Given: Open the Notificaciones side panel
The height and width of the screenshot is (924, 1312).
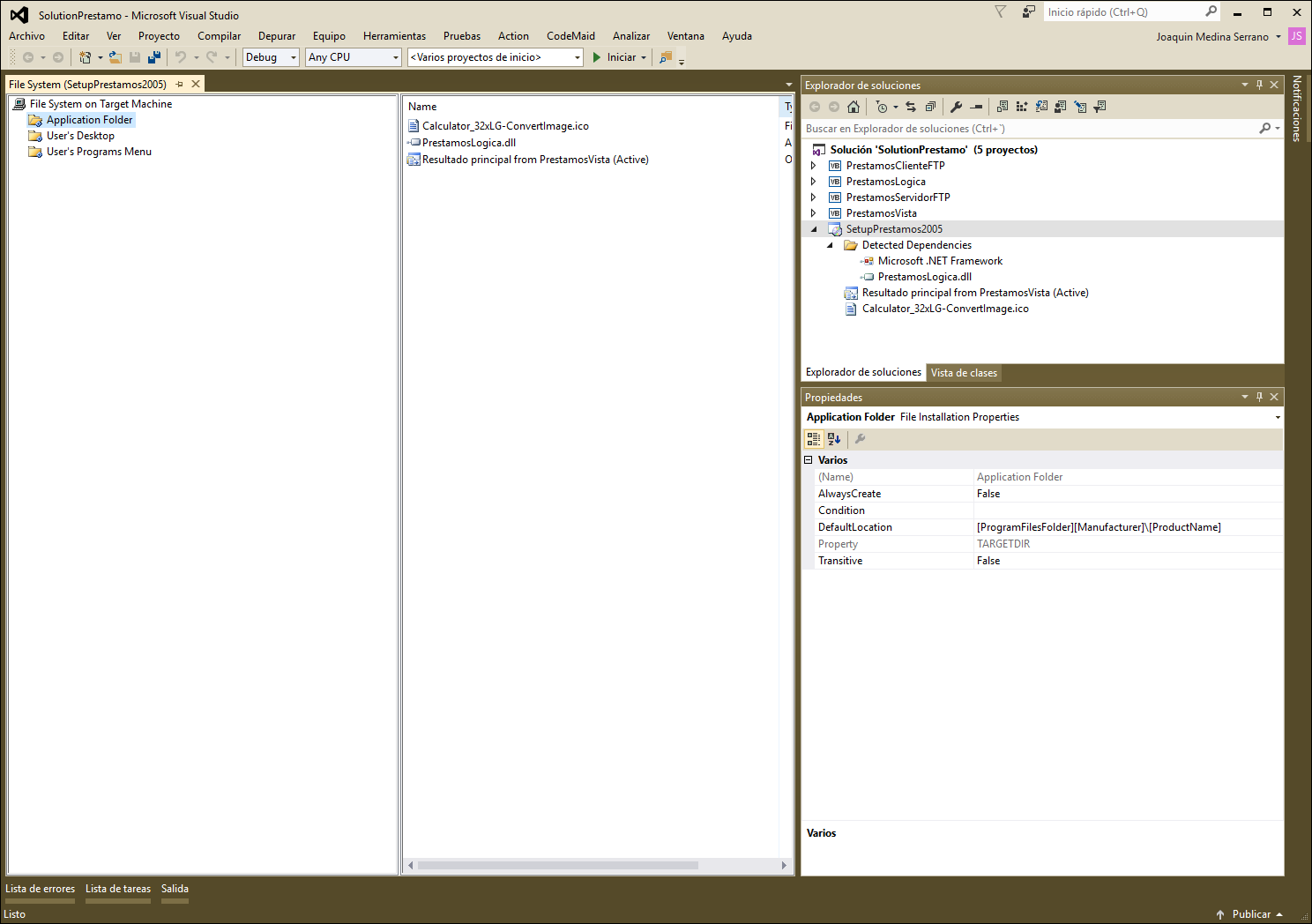Looking at the screenshot, I should pos(1297,108).
